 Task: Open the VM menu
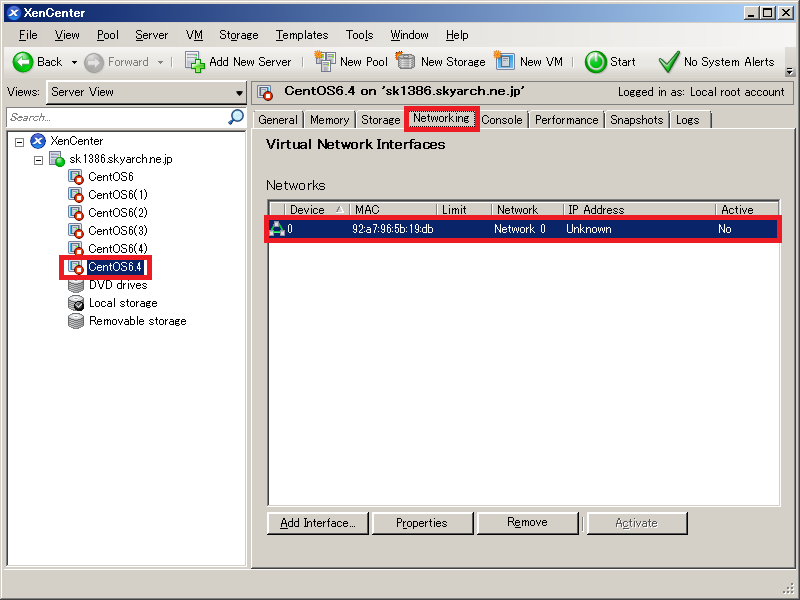point(194,35)
